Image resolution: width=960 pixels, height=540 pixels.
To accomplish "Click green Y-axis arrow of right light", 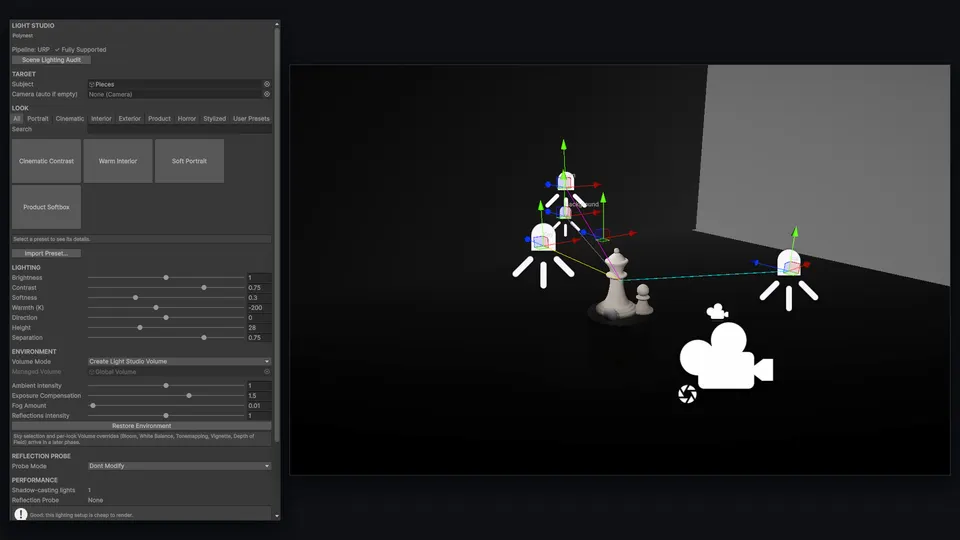I will point(795,232).
